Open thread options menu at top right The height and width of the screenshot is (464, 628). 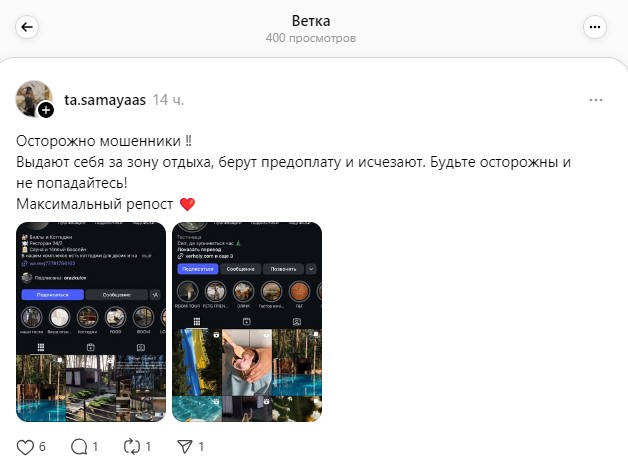(595, 27)
